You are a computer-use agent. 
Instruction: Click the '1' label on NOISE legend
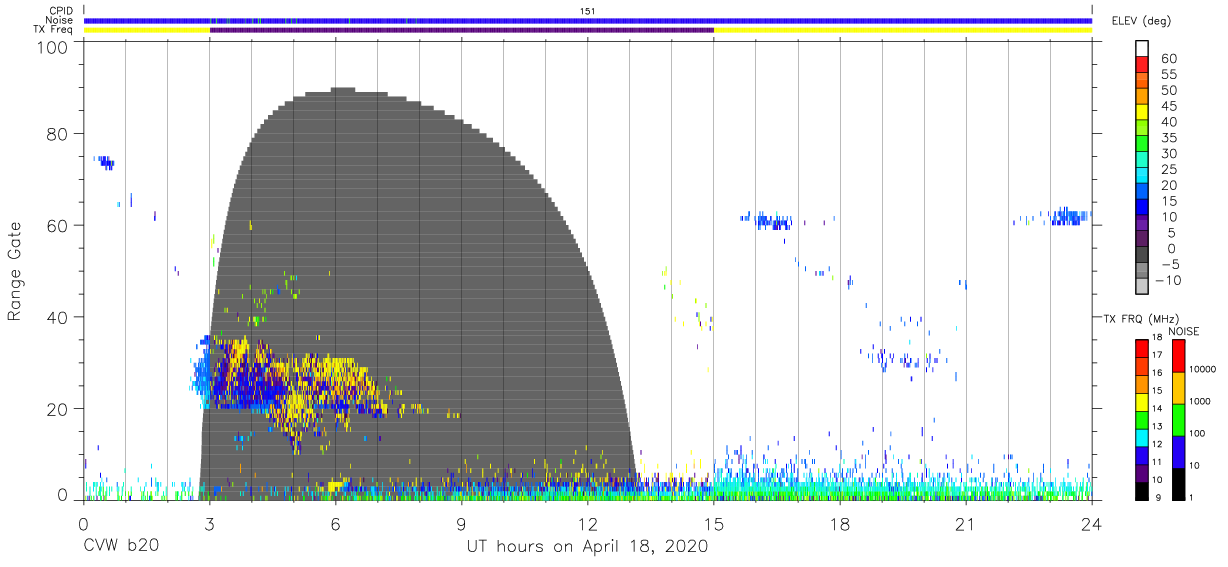1191,497
